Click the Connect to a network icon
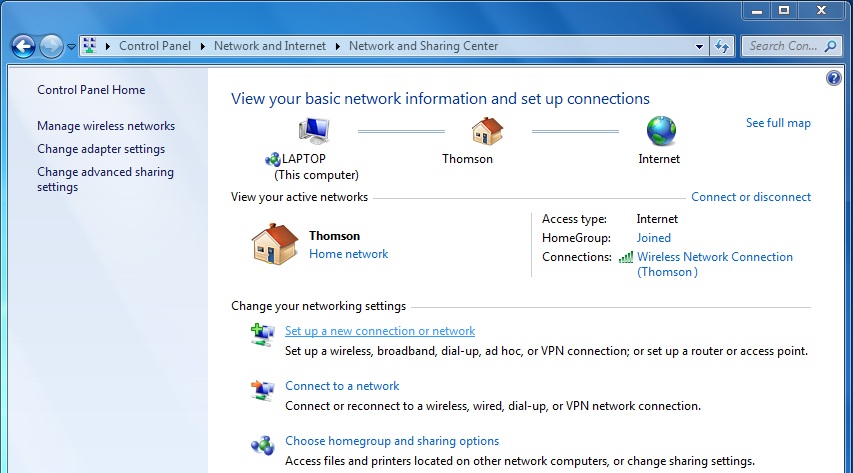The height and width of the screenshot is (473, 853). pyautogui.click(x=263, y=390)
